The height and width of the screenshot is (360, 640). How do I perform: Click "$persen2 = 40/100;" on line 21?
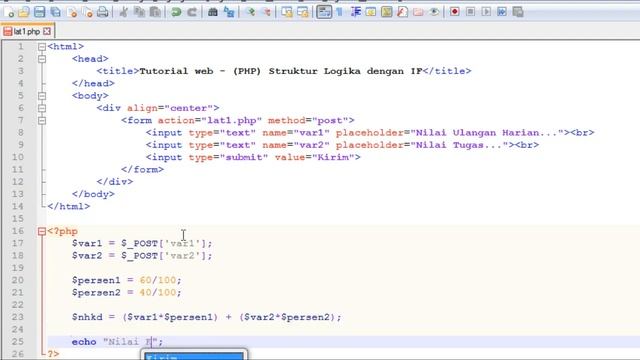coord(127,293)
